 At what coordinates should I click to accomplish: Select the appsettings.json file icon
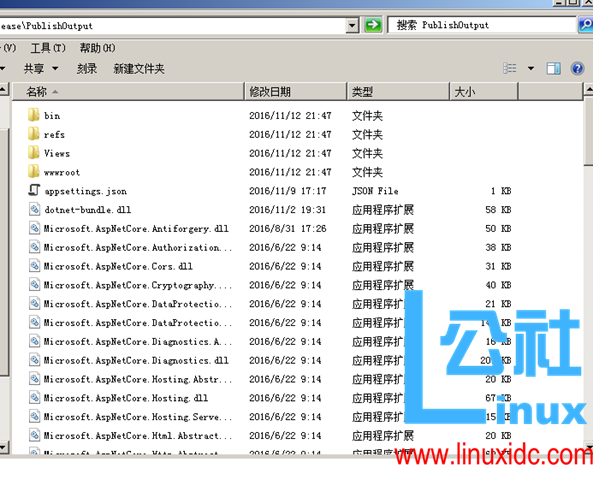pos(34,190)
